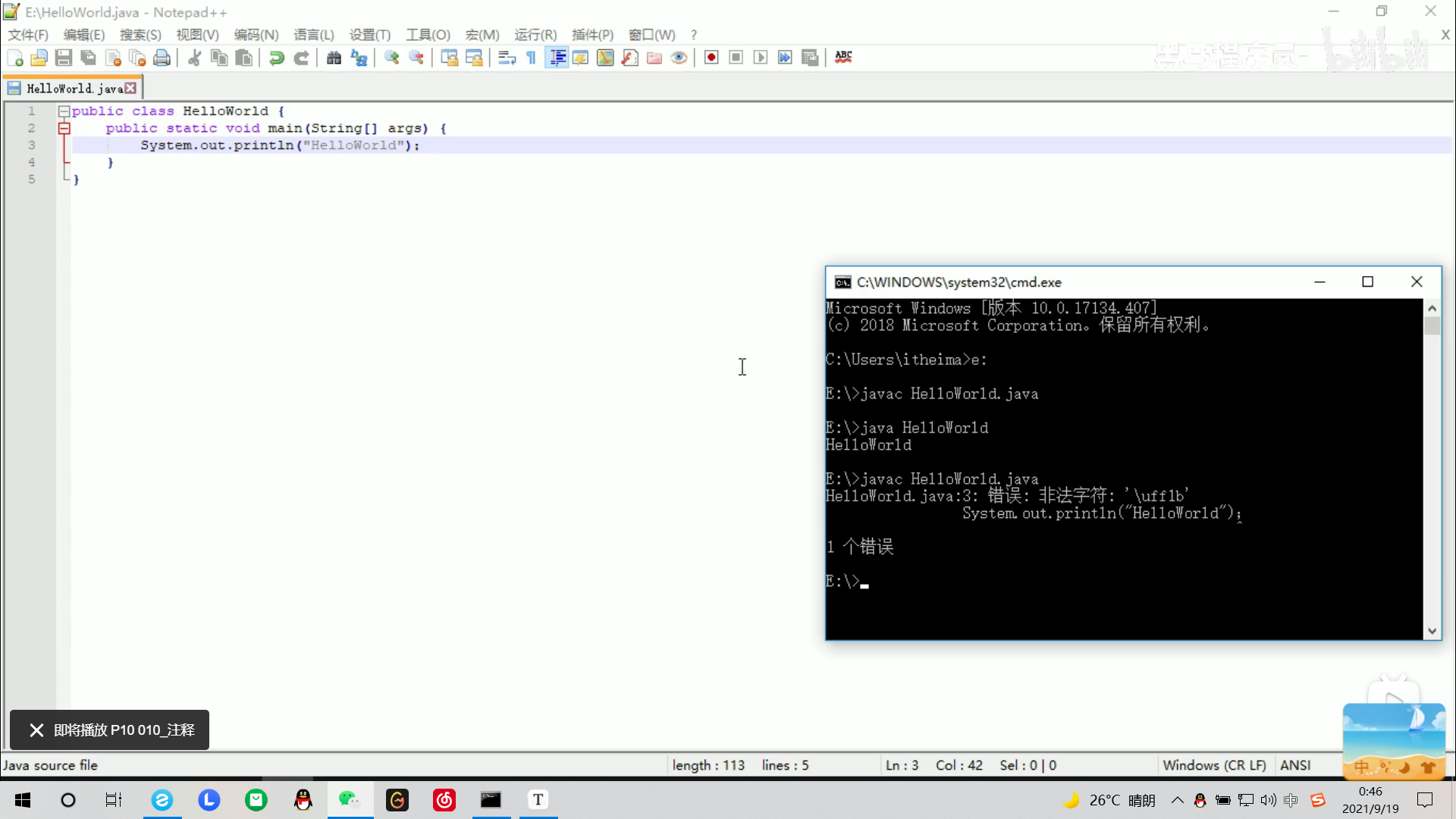Open the Document Map icon

coord(605,58)
